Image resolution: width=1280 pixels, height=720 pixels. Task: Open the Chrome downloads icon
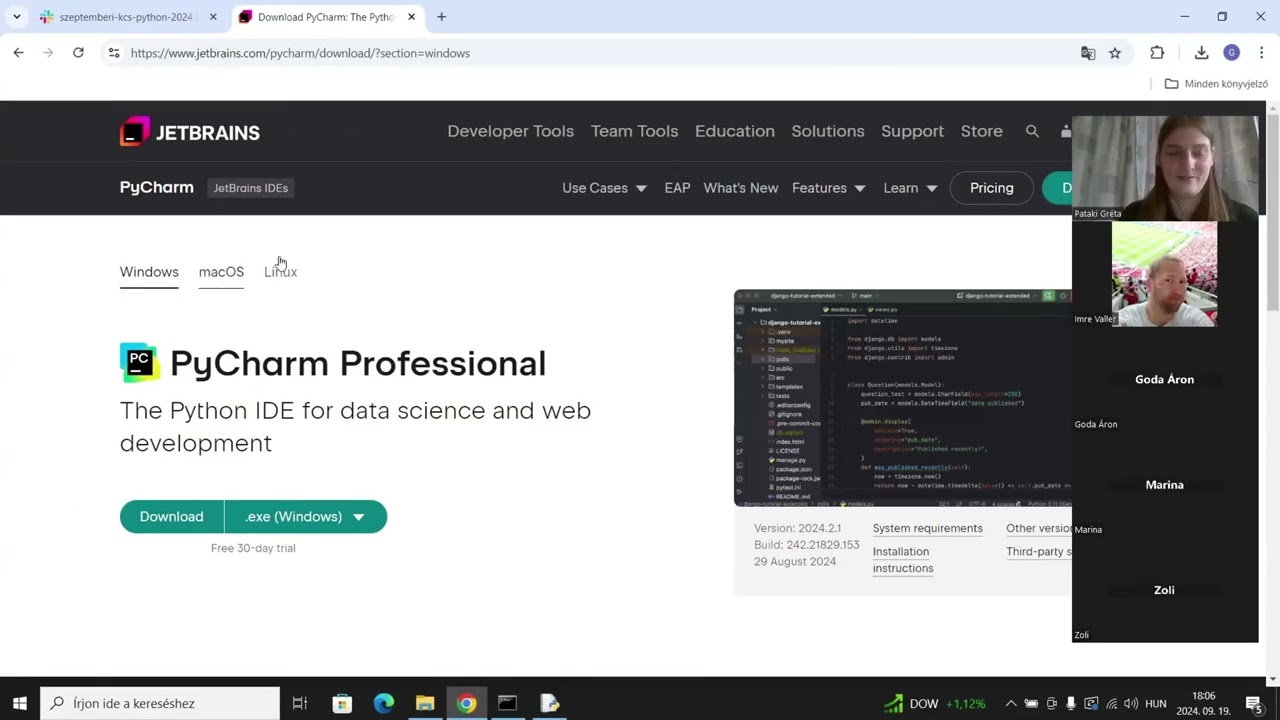click(1201, 53)
